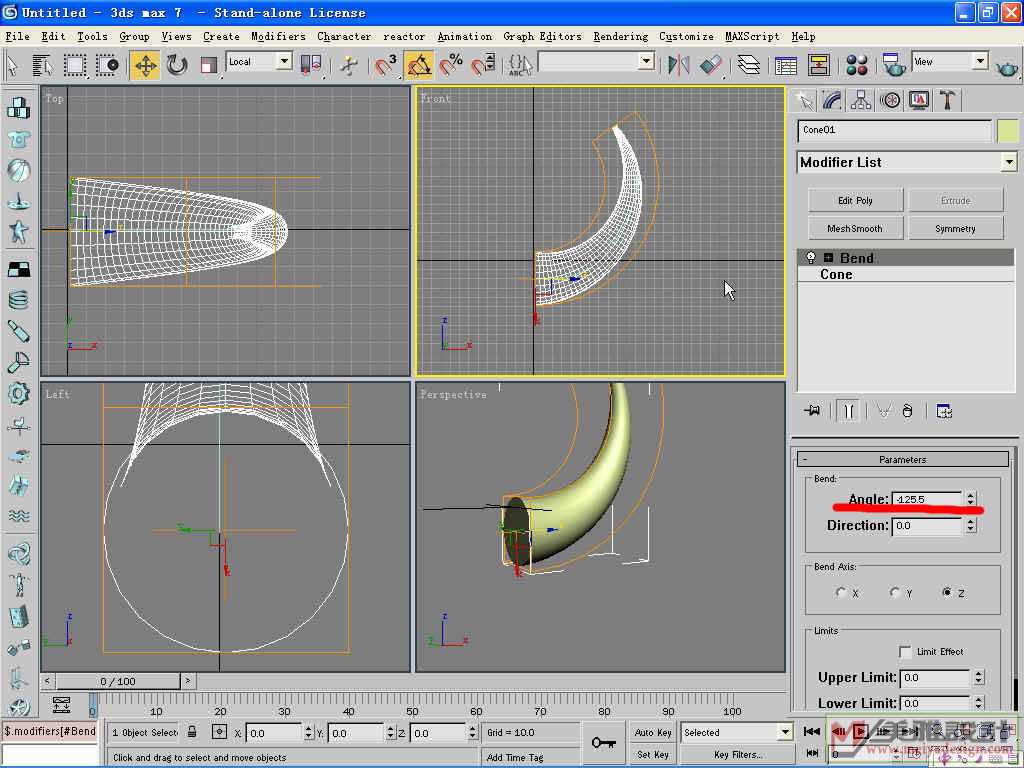This screenshot has width=1024, height=768.
Task: Enable the Limit Effect checkbox
Action: pos(905,652)
